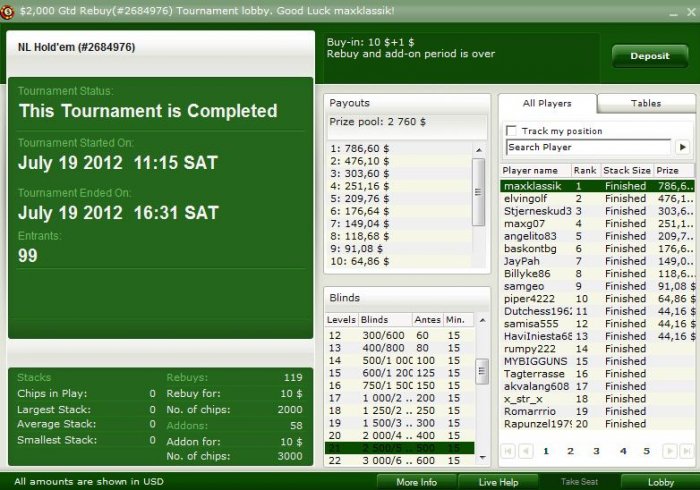Select blinds level 13 row 400/800

pyautogui.click(x=400, y=348)
